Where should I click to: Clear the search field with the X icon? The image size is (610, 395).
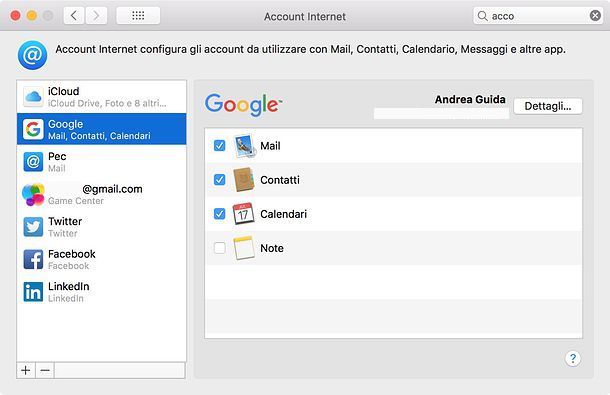(x=595, y=16)
